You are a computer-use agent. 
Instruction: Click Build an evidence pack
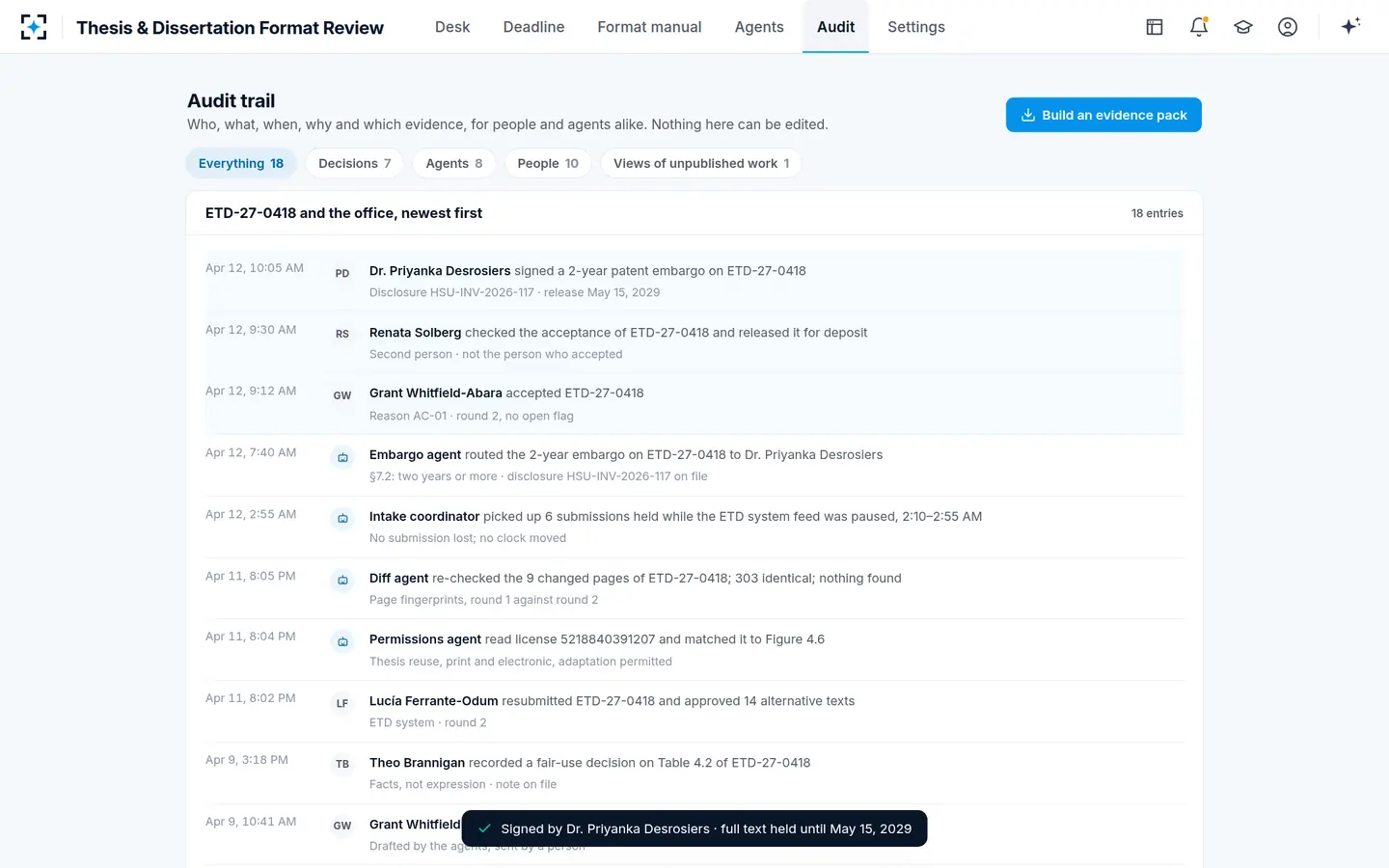[1103, 115]
